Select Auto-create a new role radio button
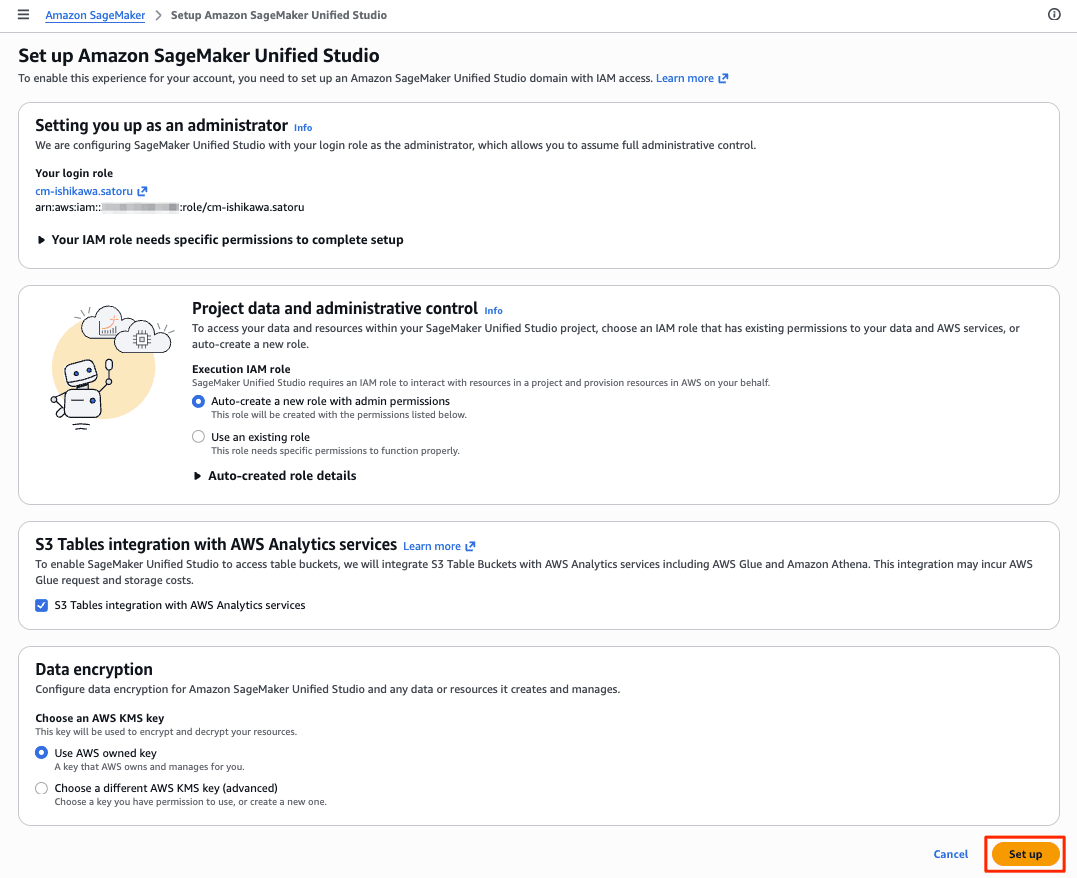1077x878 pixels. point(199,401)
